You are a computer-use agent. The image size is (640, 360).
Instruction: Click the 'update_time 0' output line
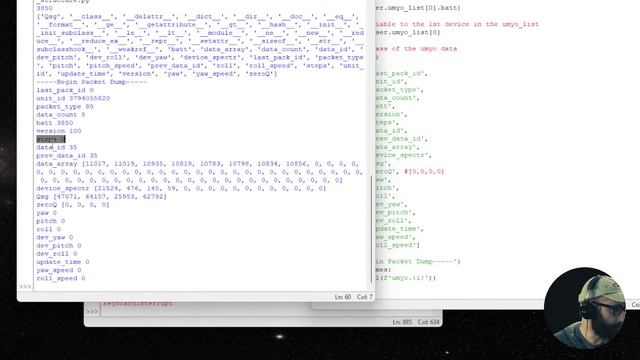tap(63, 262)
